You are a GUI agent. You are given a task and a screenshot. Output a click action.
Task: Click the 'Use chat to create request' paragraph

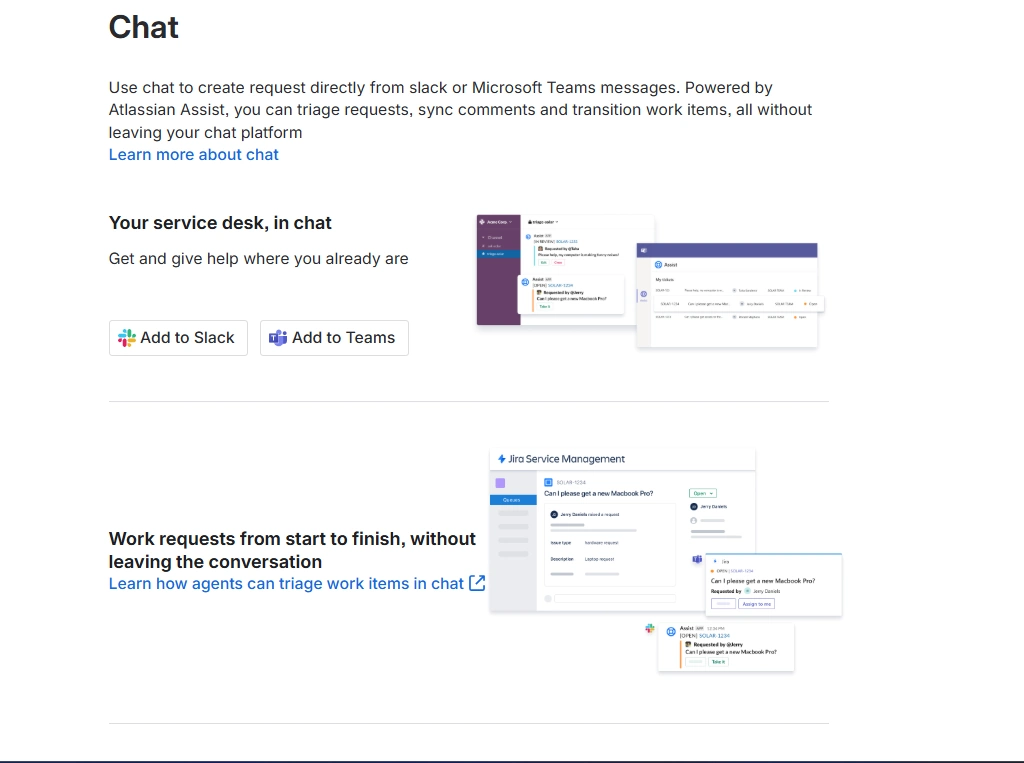point(460,110)
